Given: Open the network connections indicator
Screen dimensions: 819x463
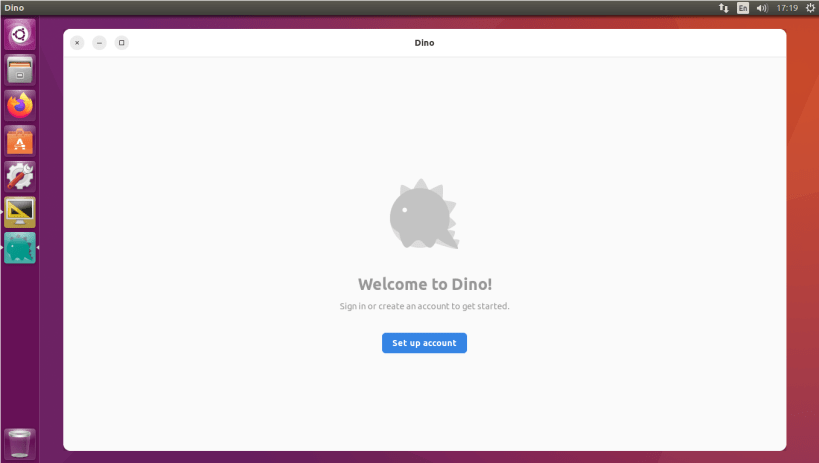Looking at the screenshot, I should [723, 8].
